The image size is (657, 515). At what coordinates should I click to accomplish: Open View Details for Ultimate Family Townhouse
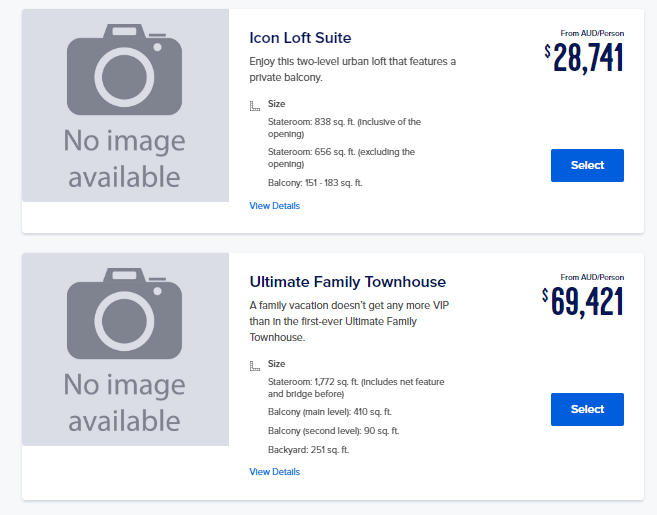click(x=274, y=472)
